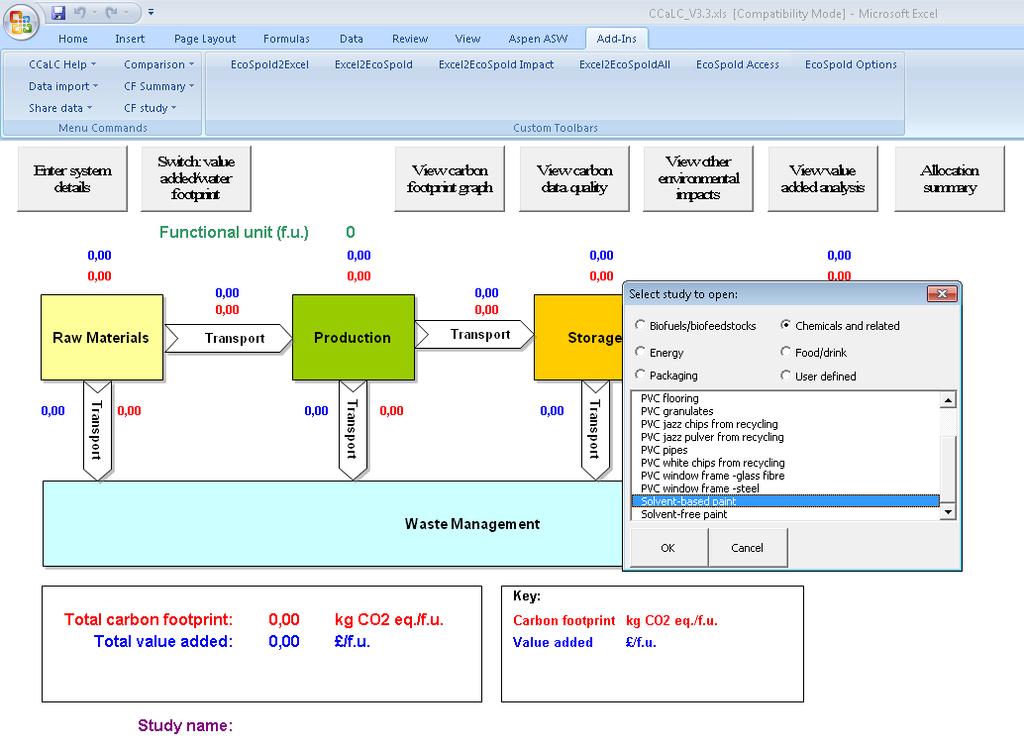Select the Add-Ins tab
The width and height of the screenshot is (1024, 752).
coord(616,39)
